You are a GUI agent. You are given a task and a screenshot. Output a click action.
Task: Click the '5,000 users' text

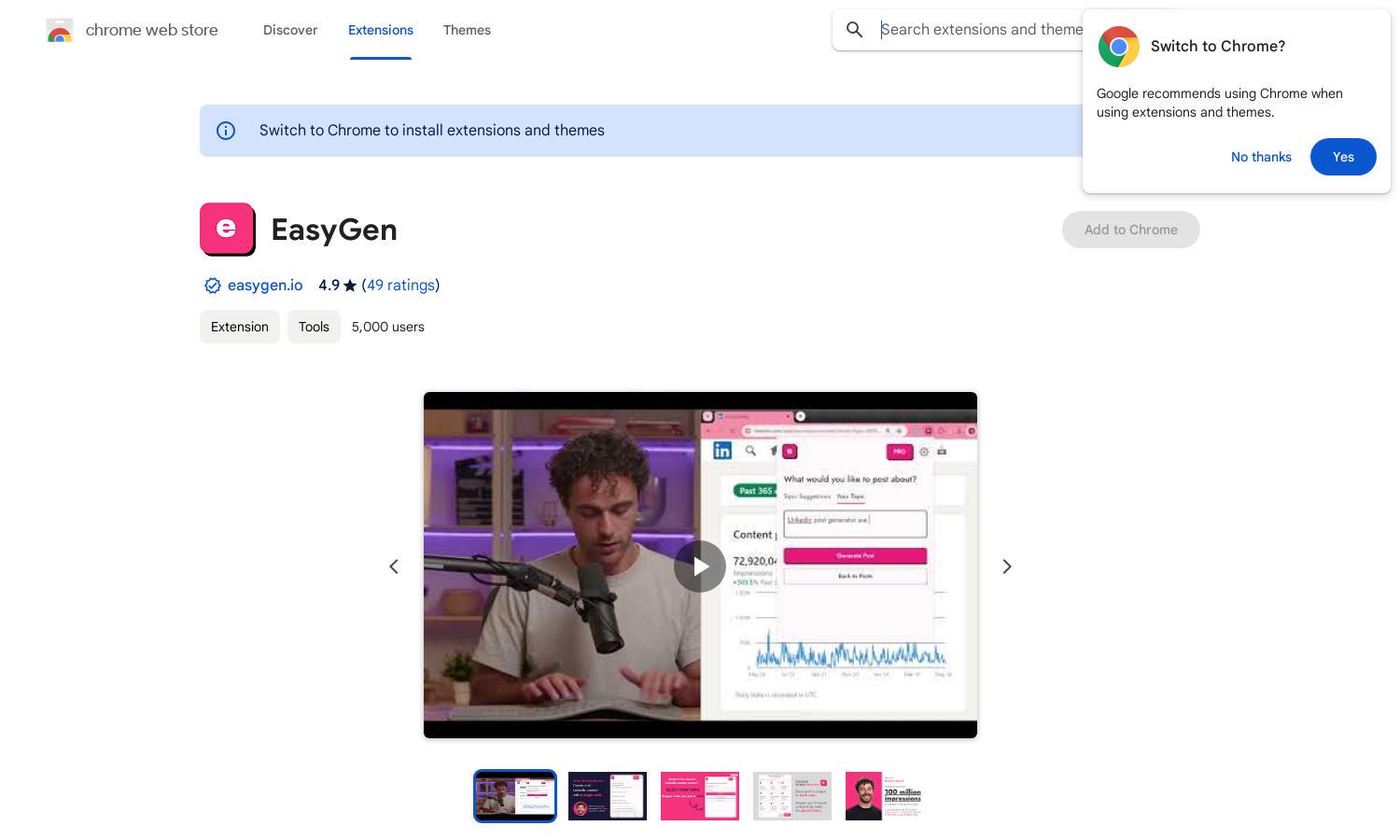388,327
